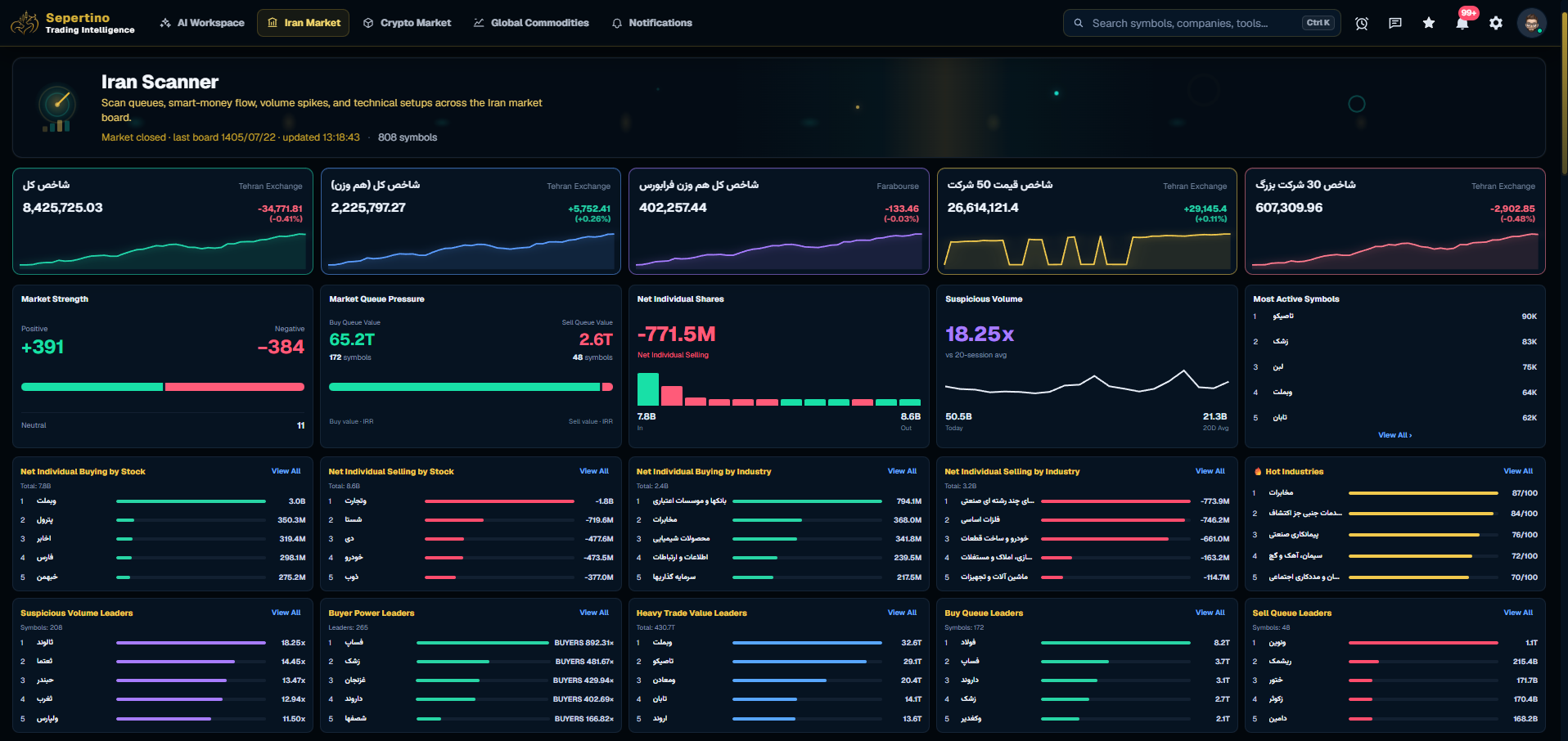Viewport: 1568px width, 741px height.
Task: Open the alarm clock icon in top bar
Action: point(1362,23)
